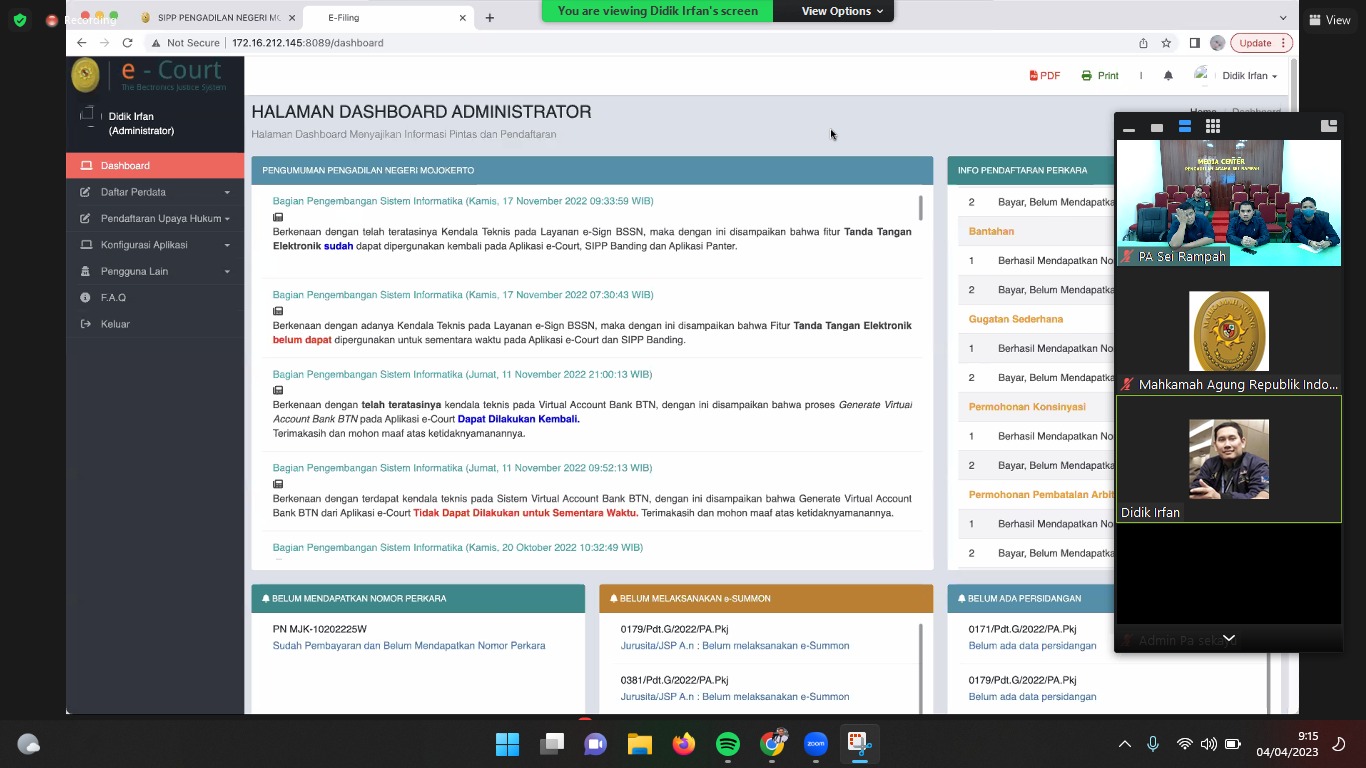This screenshot has height=768, width=1366.
Task: Click the Chrome Update button
Action: point(1262,43)
